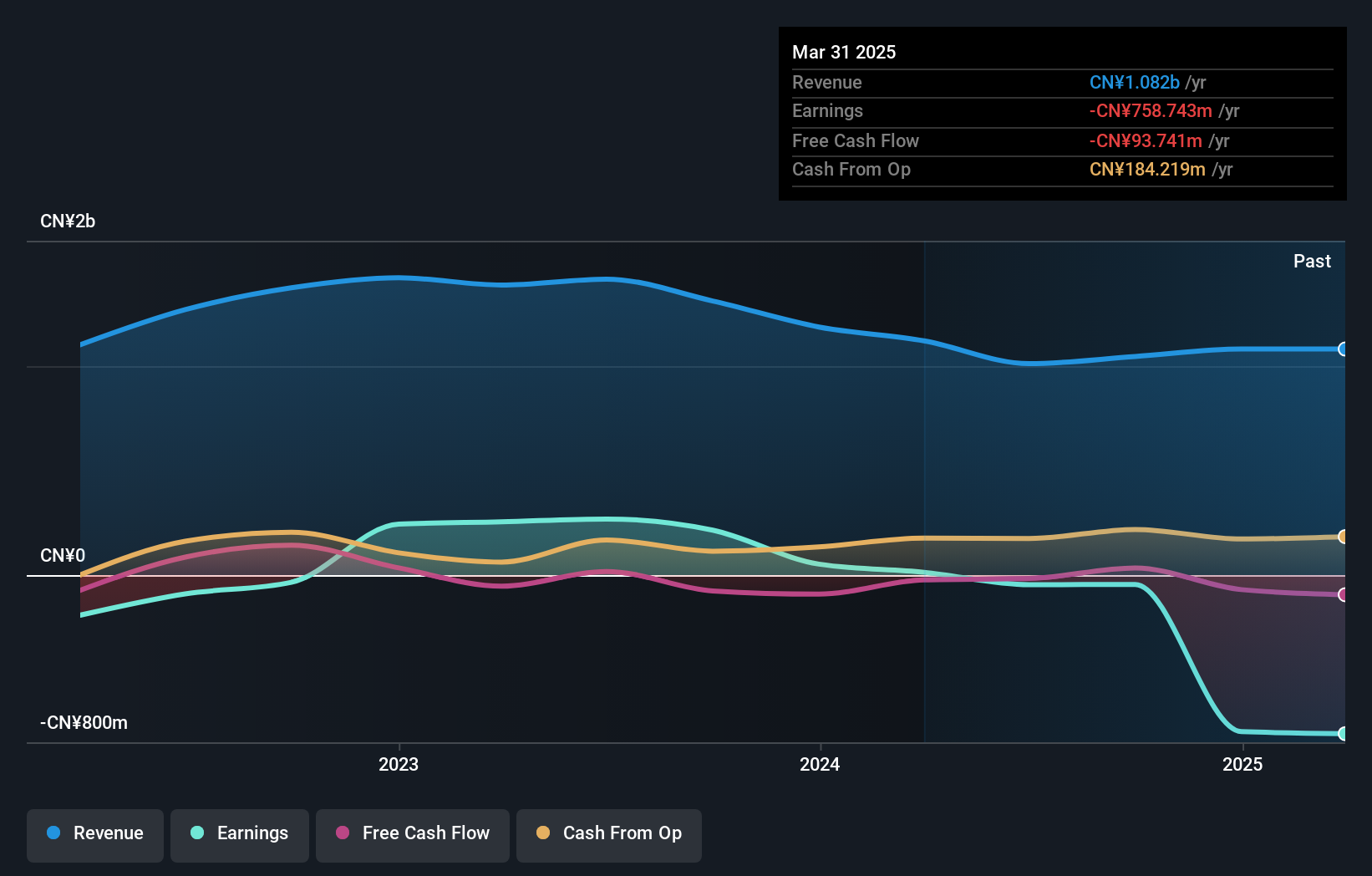Viewport: 1372px width, 876px height.
Task: Select the Revenue endpoint marker on chart
Action: click(x=1343, y=349)
